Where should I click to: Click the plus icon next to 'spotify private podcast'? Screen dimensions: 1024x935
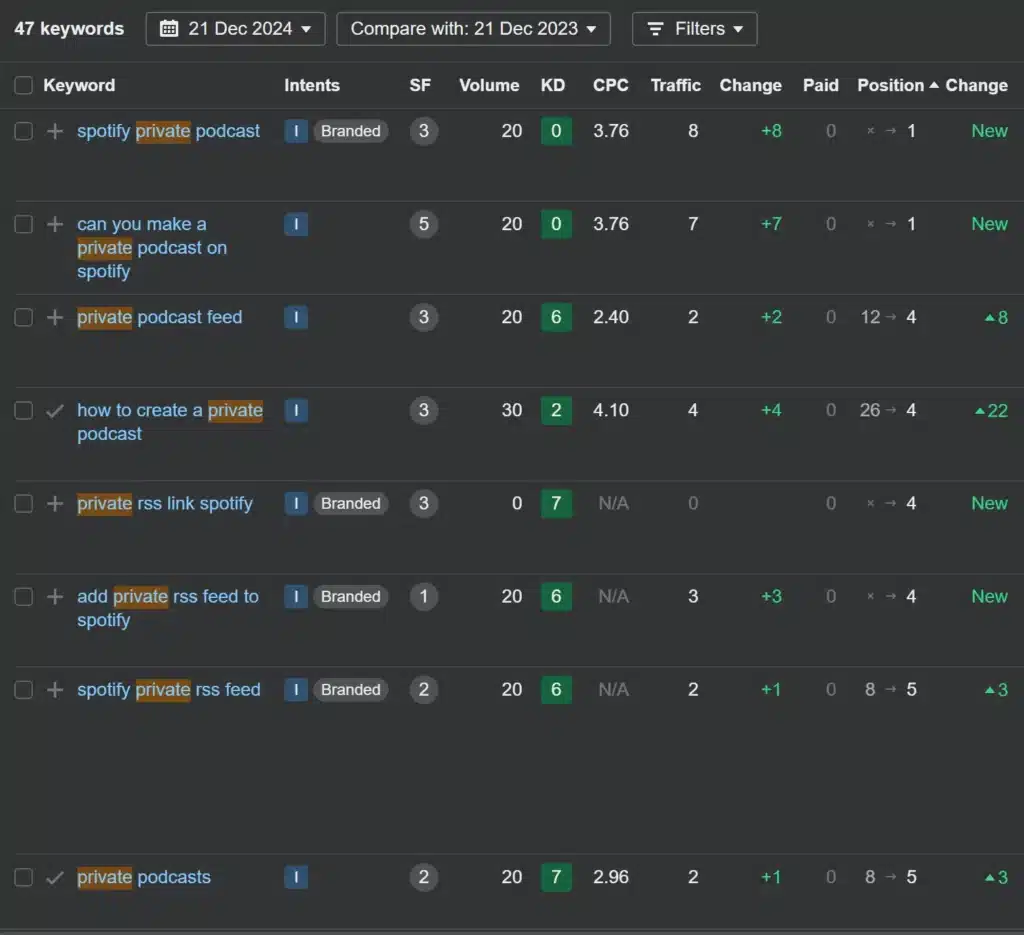(x=55, y=130)
